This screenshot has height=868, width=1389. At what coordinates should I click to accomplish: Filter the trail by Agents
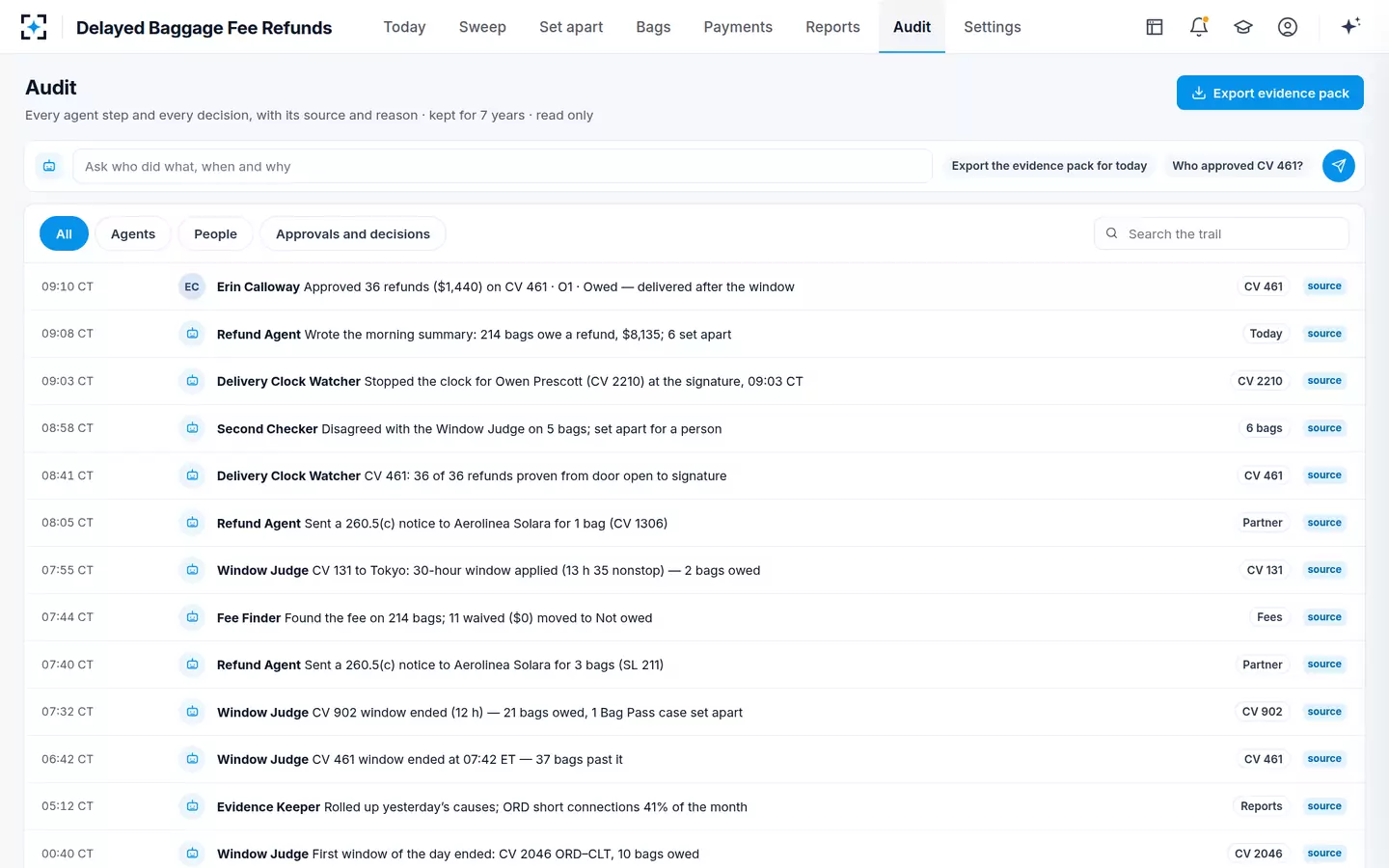tap(133, 234)
